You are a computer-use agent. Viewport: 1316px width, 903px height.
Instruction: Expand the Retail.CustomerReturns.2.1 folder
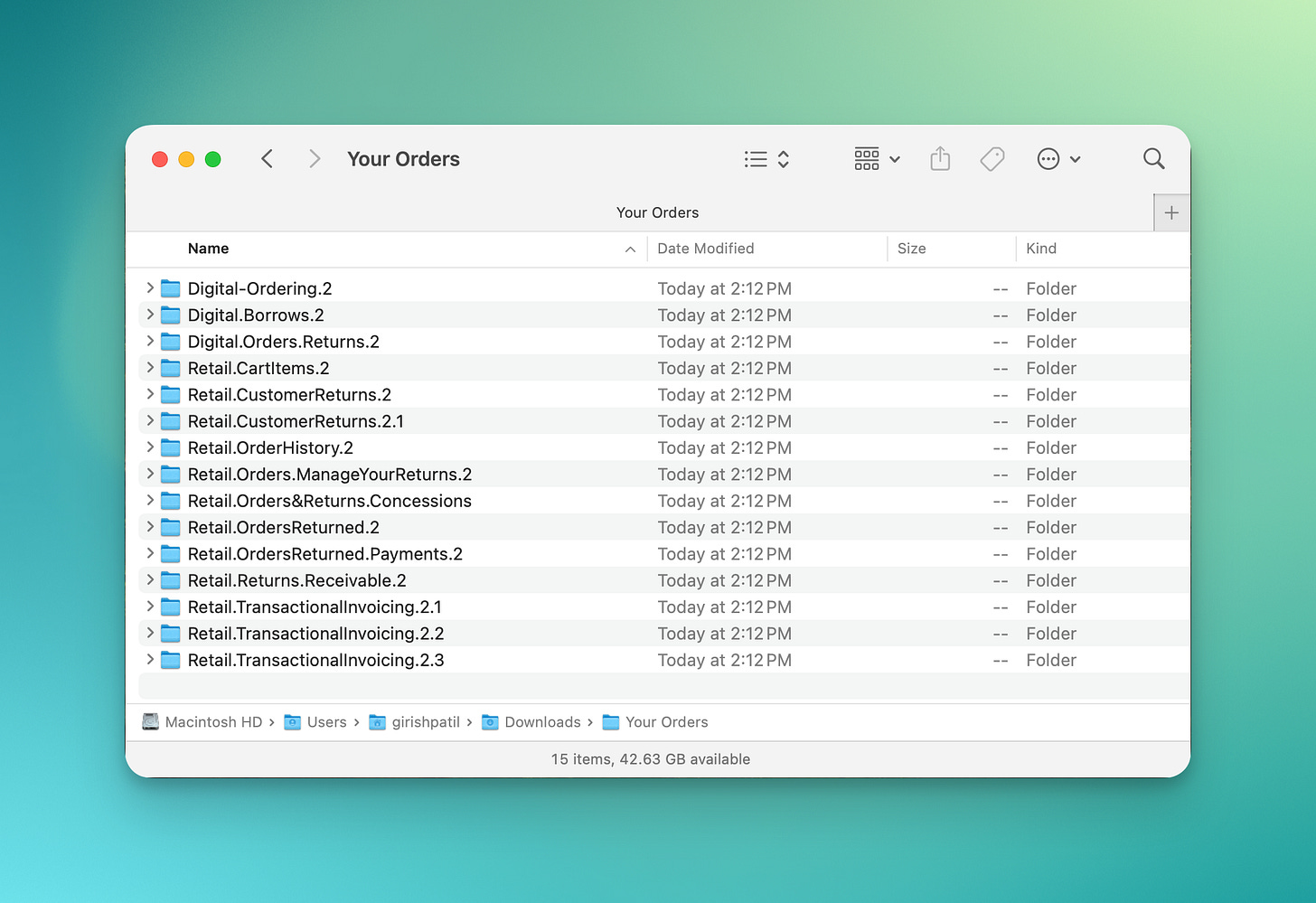tap(150, 421)
